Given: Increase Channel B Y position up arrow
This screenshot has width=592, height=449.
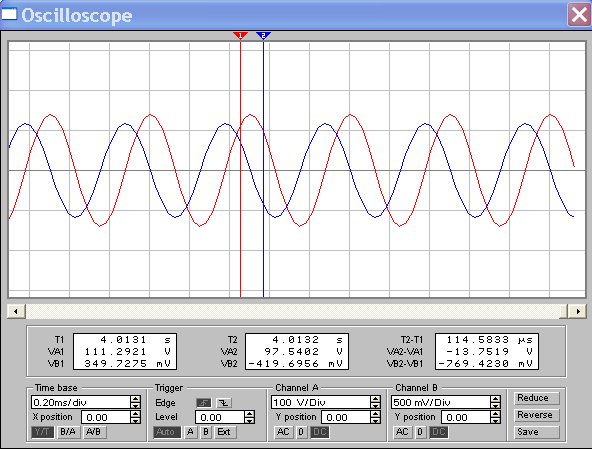Looking at the screenshot, I should [x=496, y=414].
